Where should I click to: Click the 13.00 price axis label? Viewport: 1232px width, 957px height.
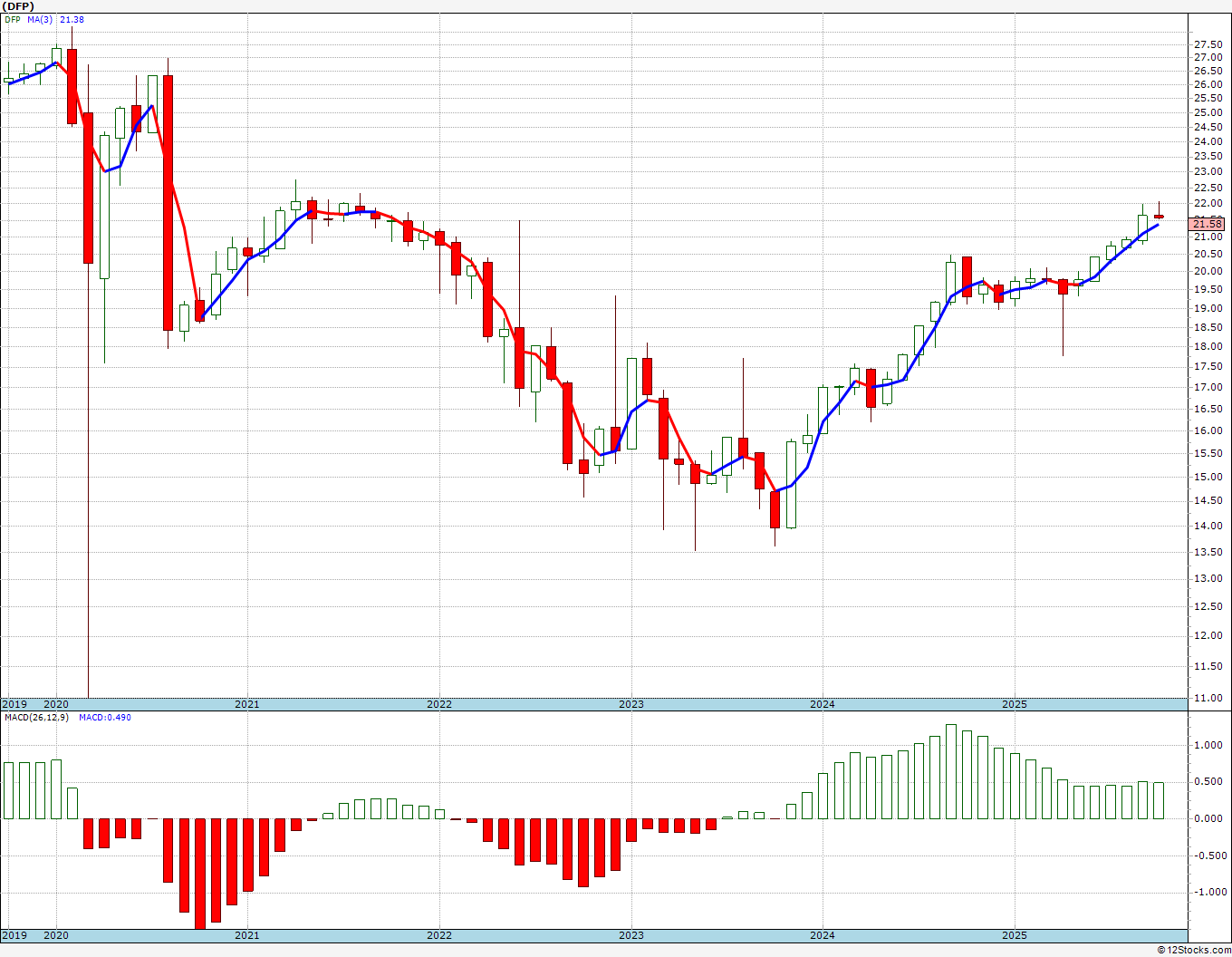[x=1208, y=578]
